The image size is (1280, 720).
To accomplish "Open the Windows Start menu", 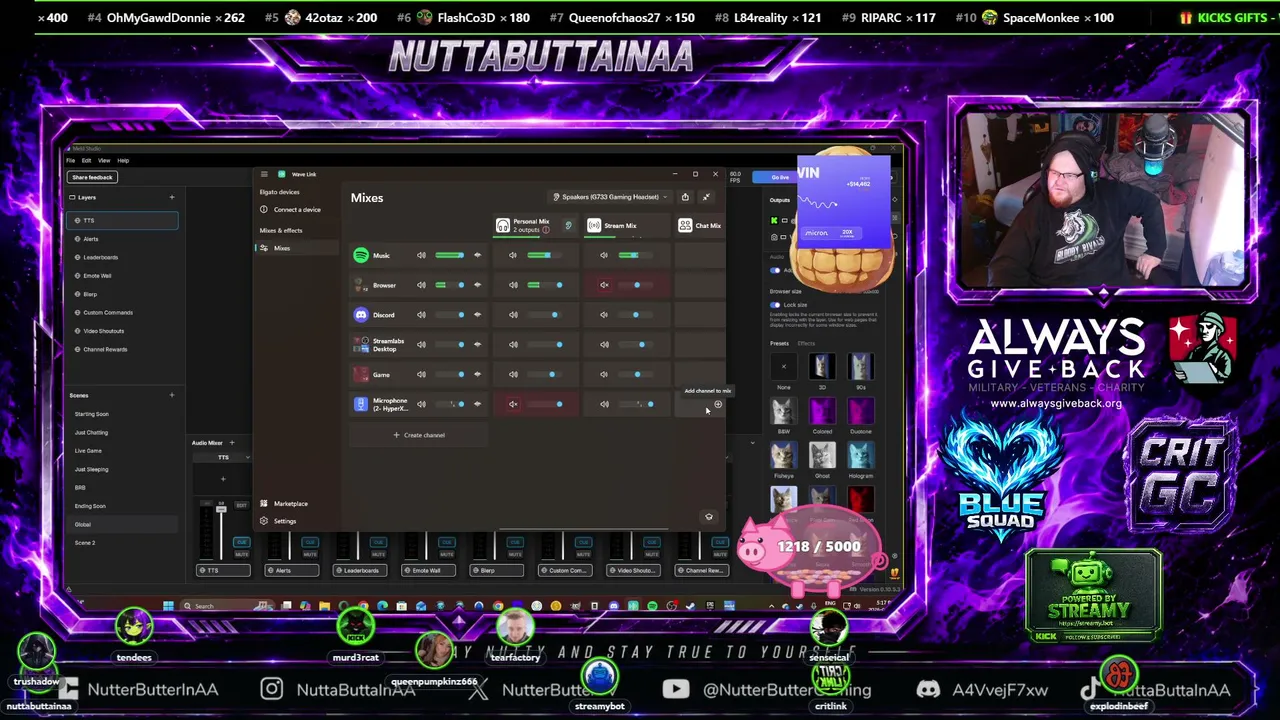I will point(168,605).
